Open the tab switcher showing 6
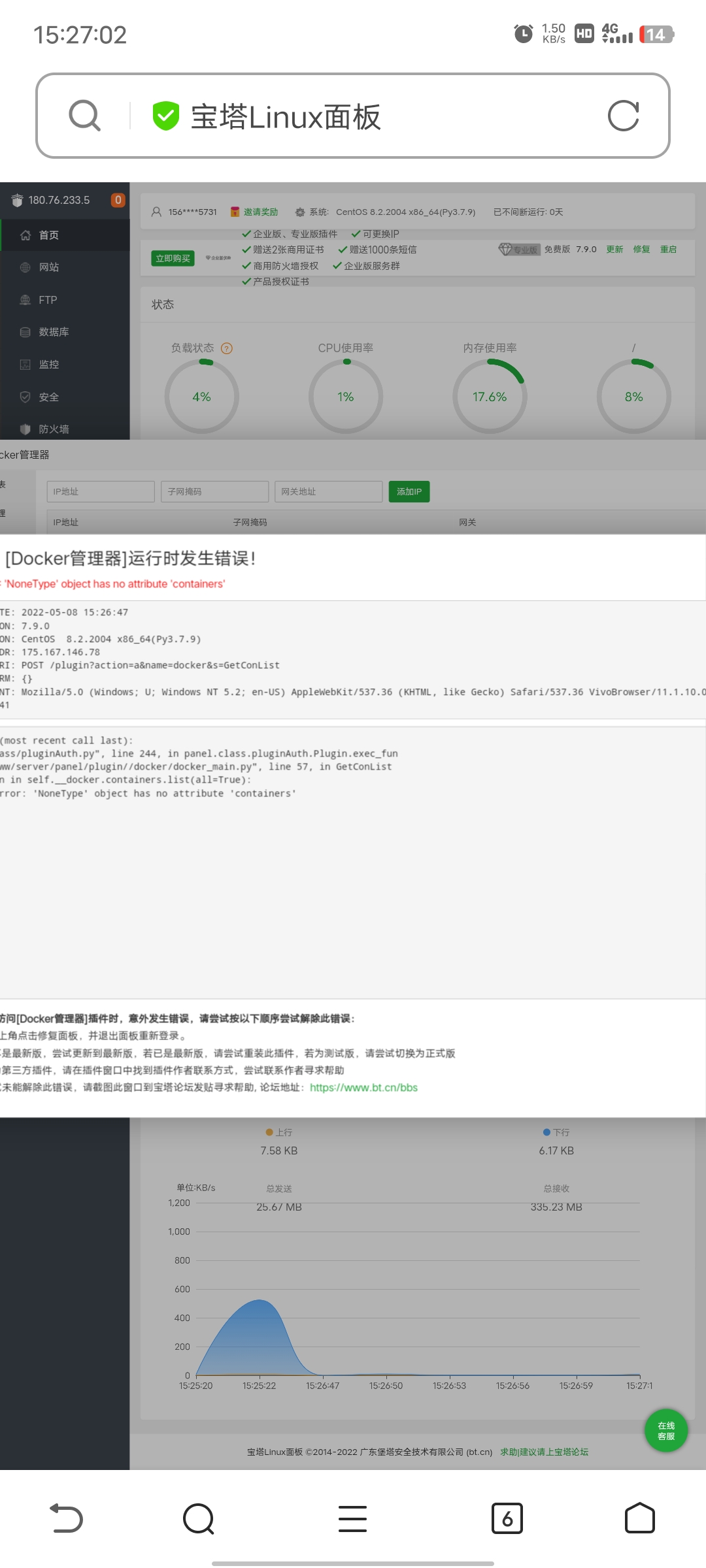The image size is (706, 1568). [507, 1518]
